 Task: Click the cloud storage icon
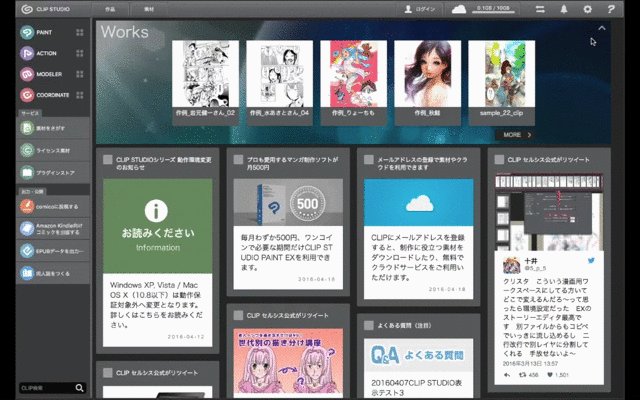click(x=459, y=9)
